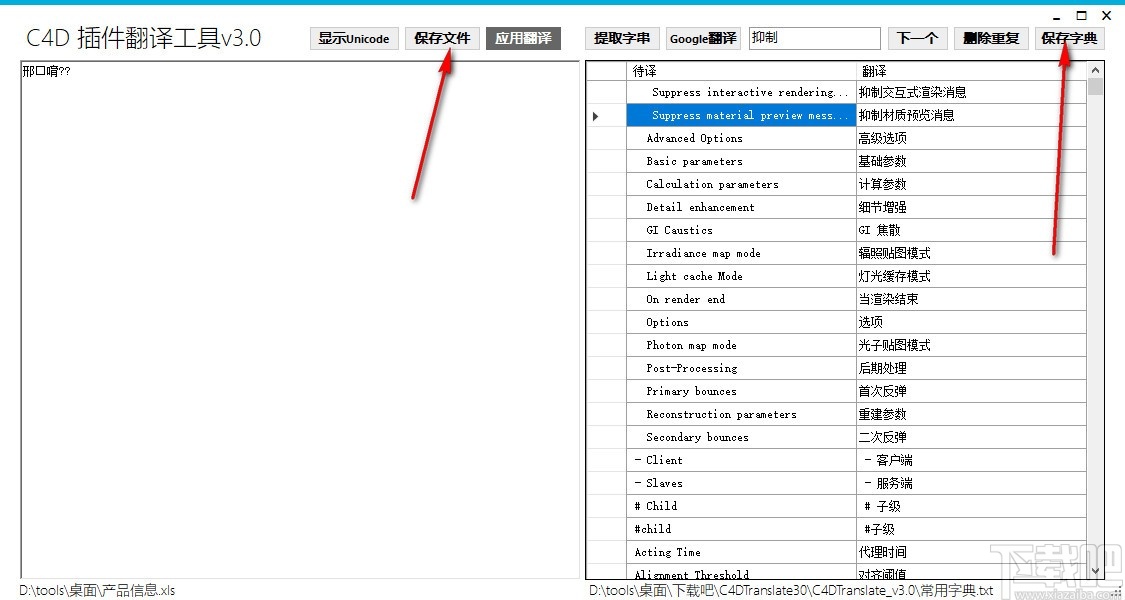This screenshot has height=600, width=1125.
Task: Select the 'Secondary bounces' cell
Action: coord(741,437)
